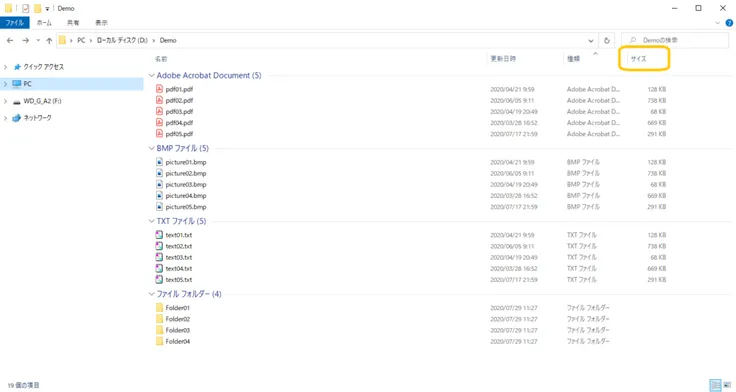Select the picture01.bmp image icon
This screenshot has height=392, width=736.
coord(159,162)
